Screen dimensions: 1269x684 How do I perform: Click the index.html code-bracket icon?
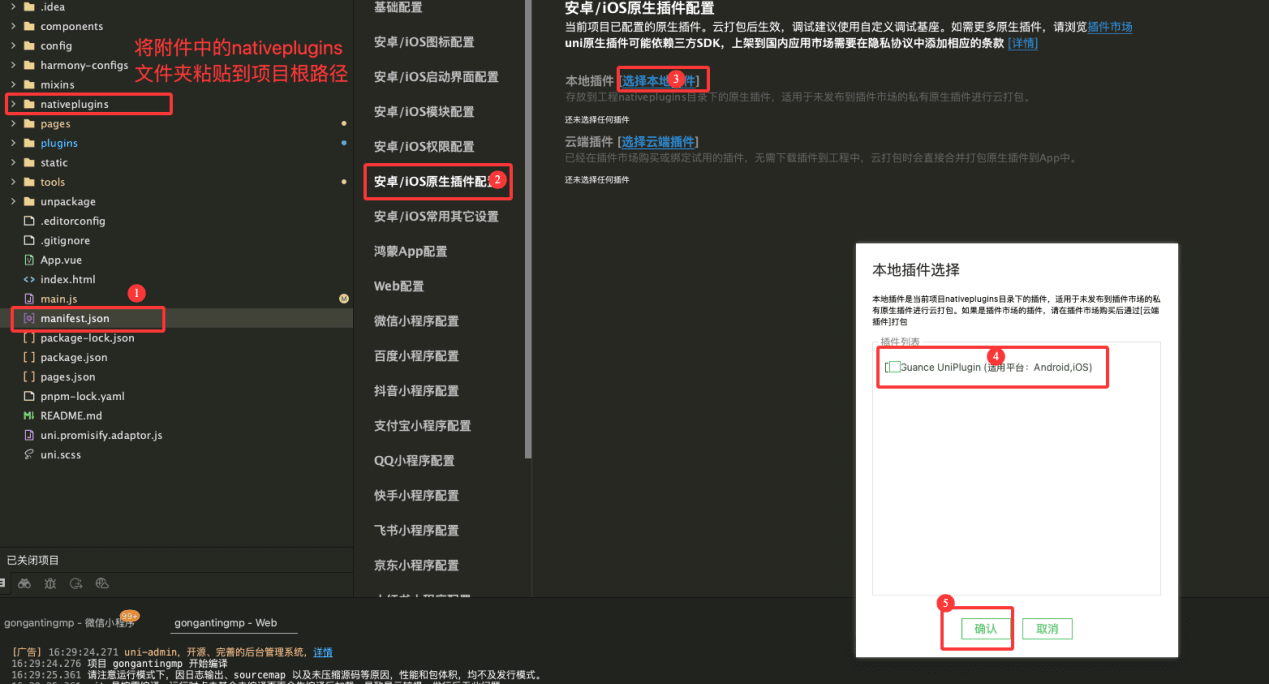(29, 279)
